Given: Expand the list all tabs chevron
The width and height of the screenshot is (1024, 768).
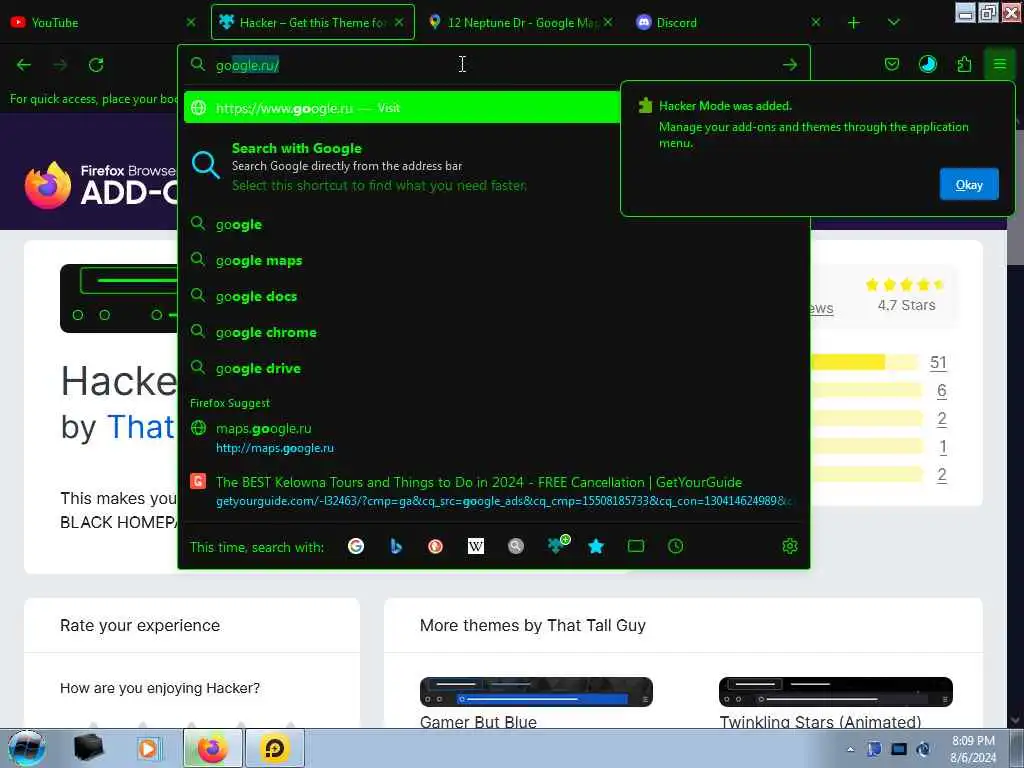Looking at the screenshot, I should 893,23.
